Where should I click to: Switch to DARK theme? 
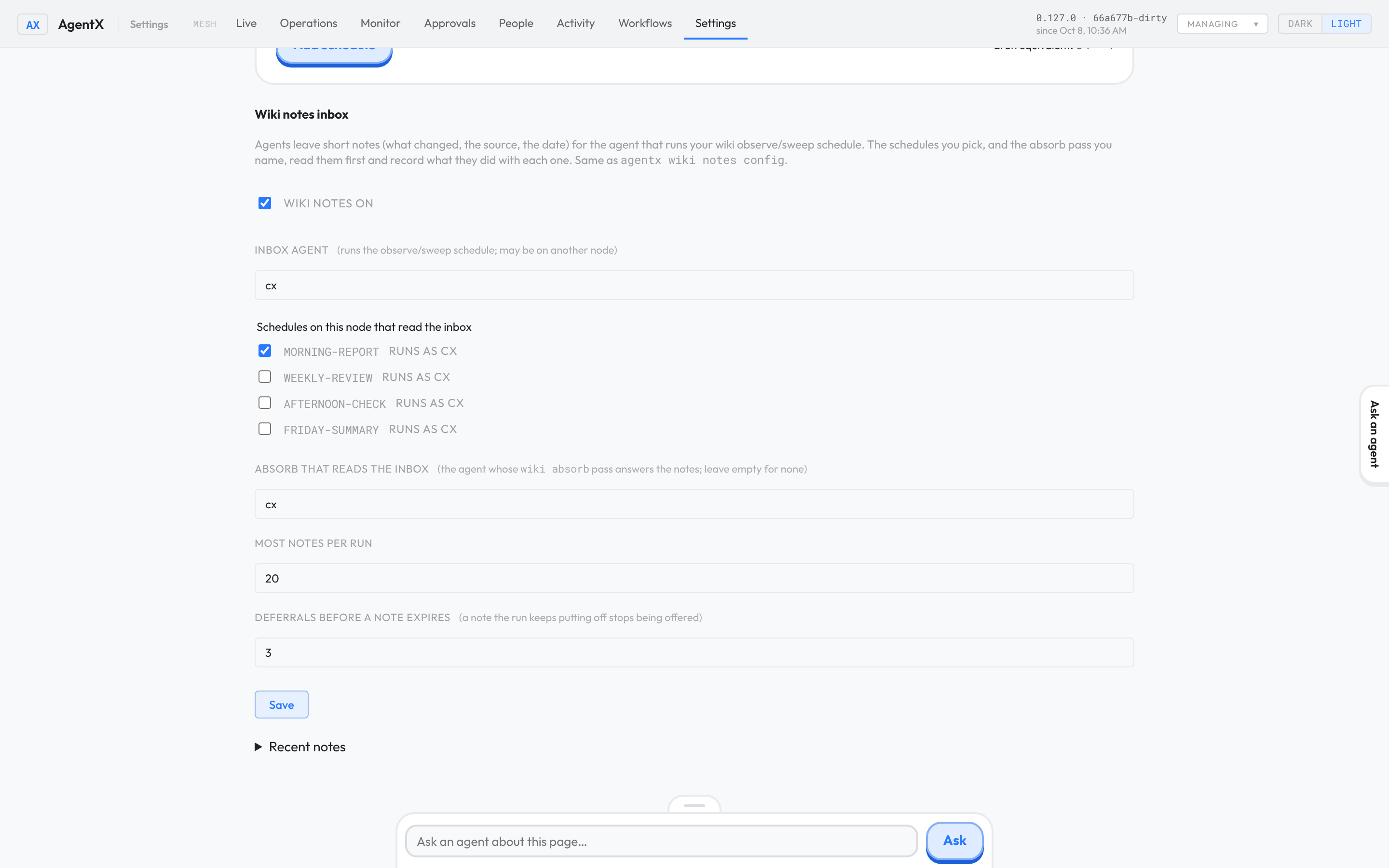[1299, 24]
